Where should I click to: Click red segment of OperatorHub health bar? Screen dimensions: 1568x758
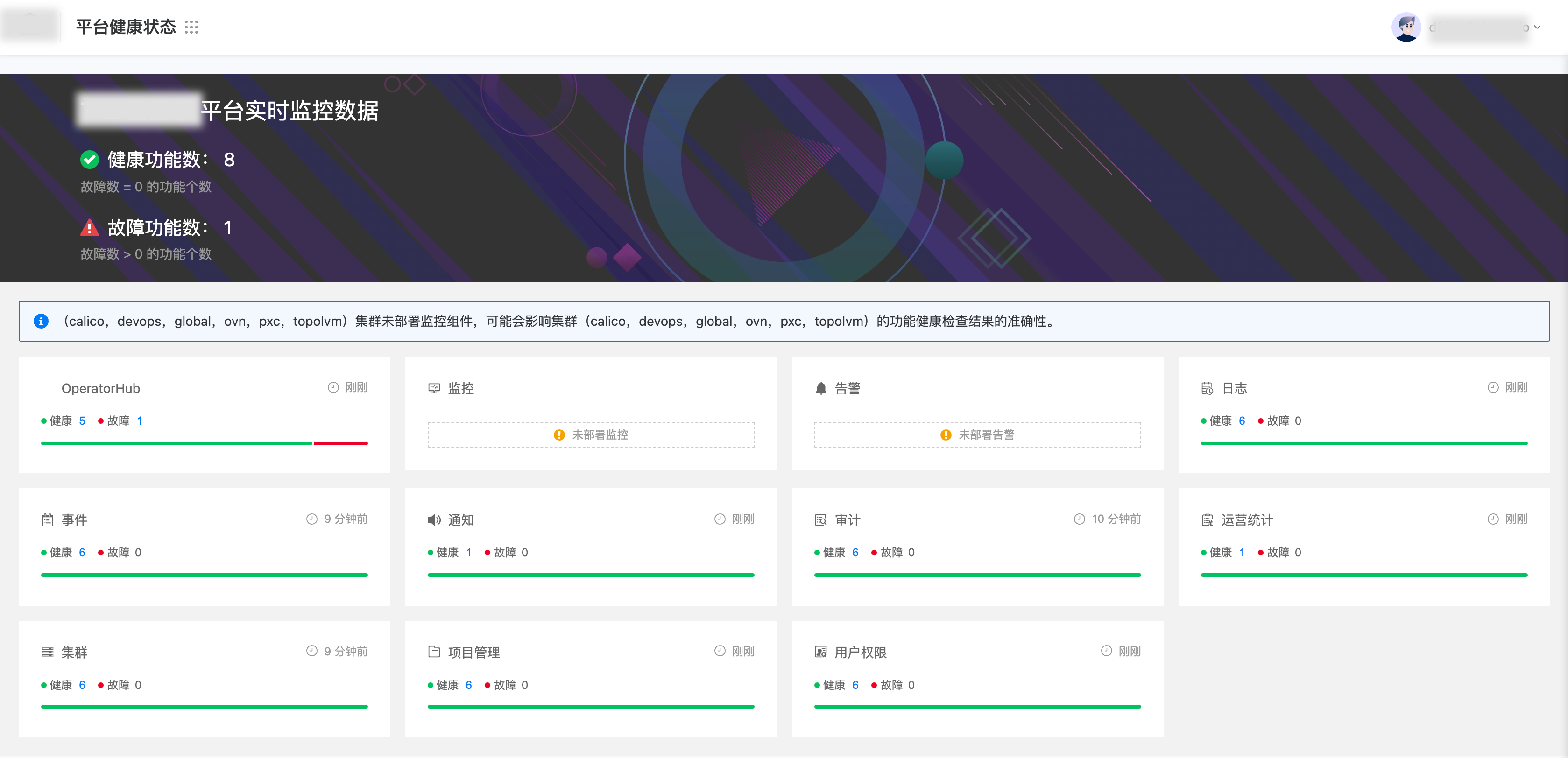click(x=340, y=443)
